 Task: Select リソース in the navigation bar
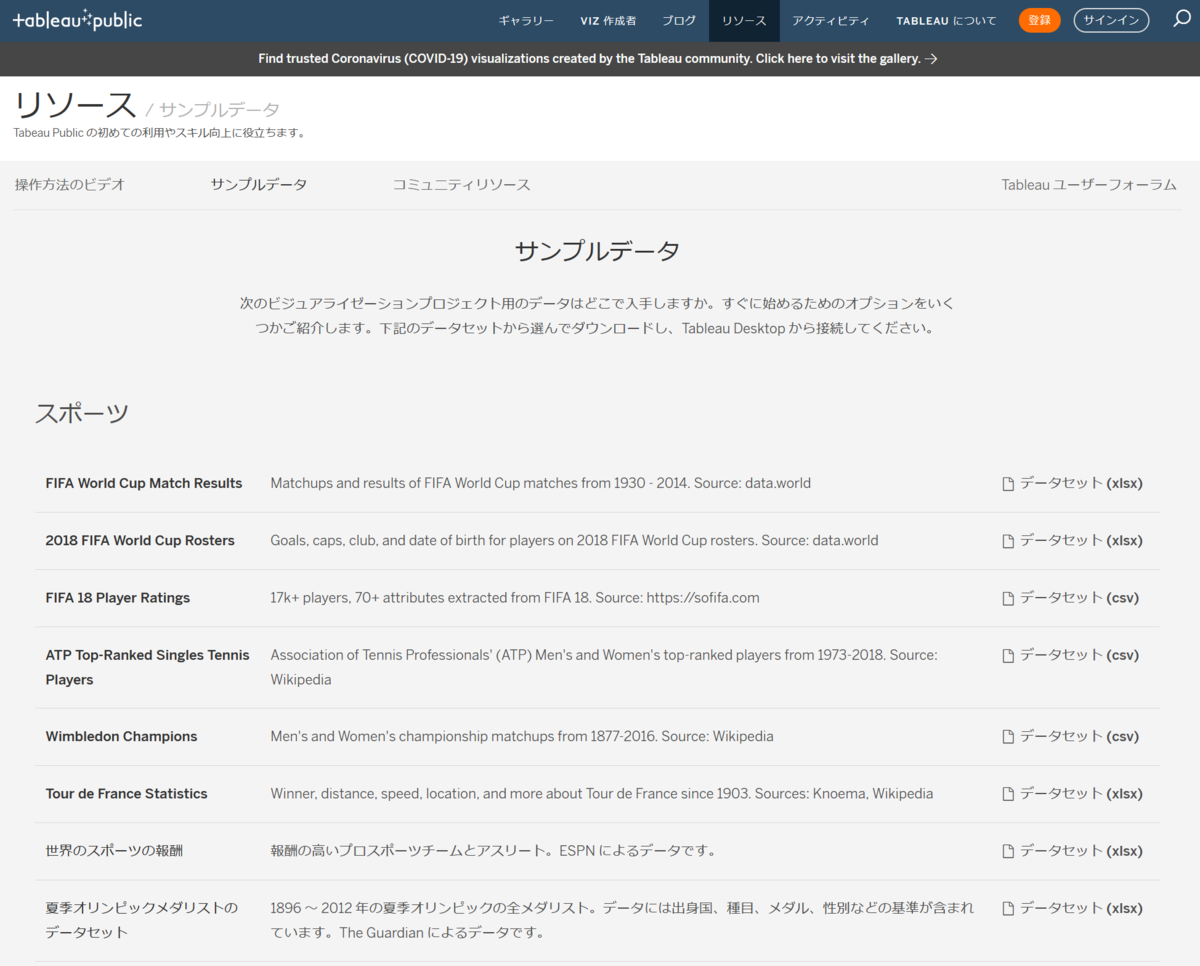point(744,20)
